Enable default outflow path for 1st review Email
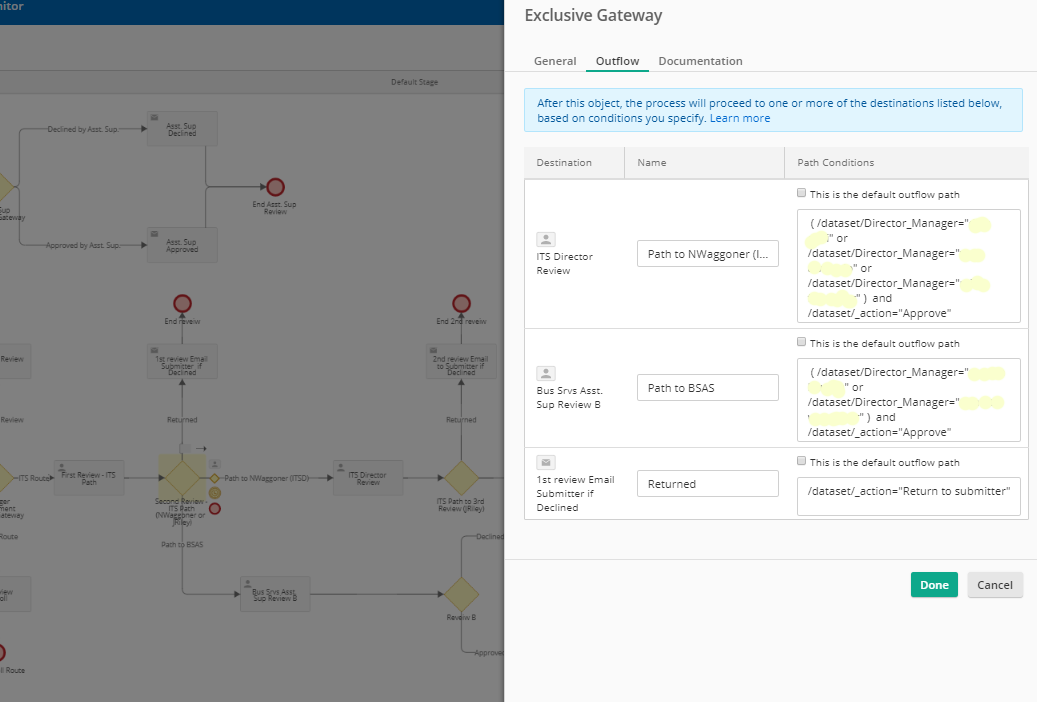This screenshot has width=1037, height=702. [x=802, y=462]
